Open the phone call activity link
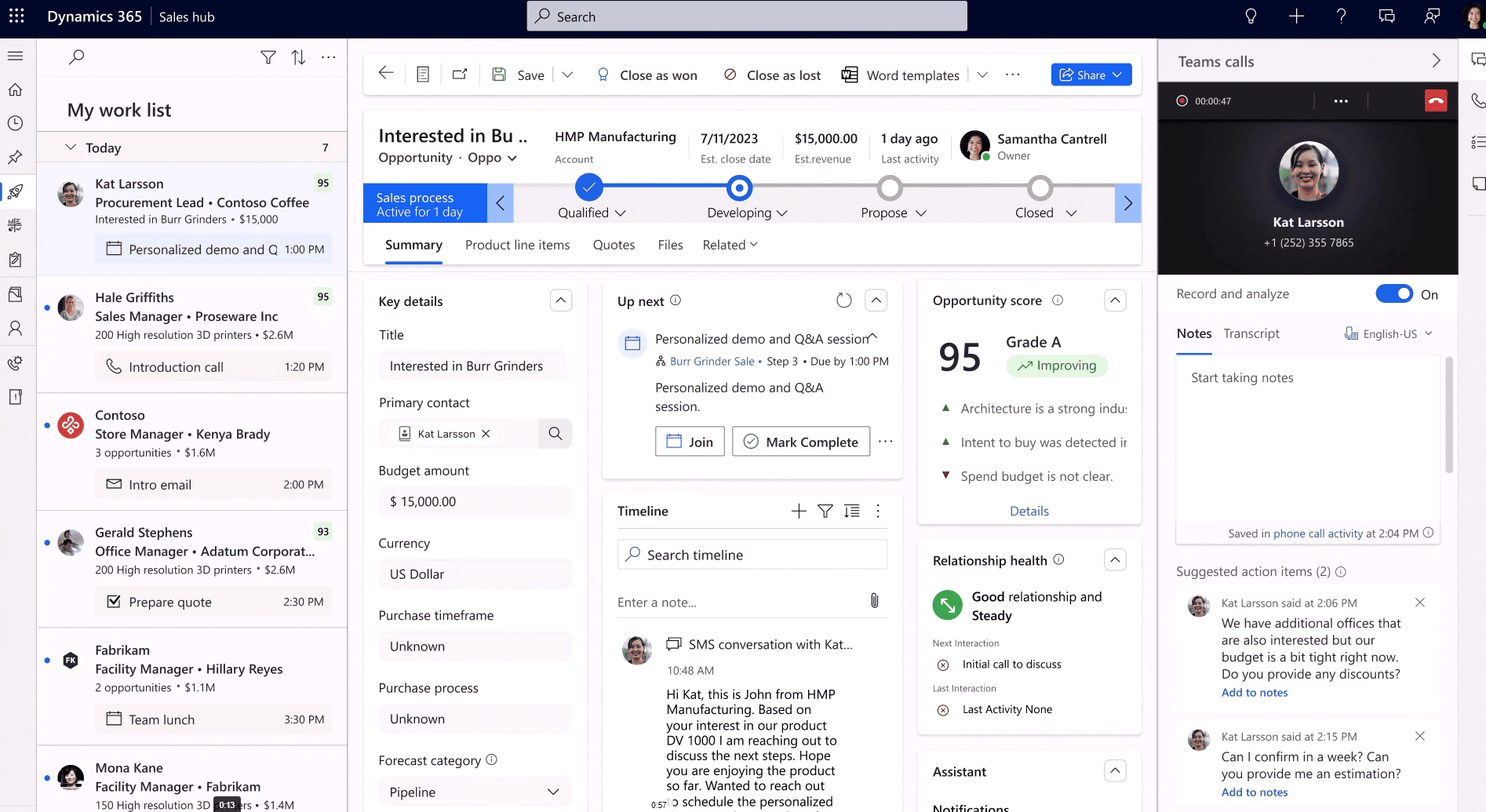The width and height of the screenshot is (1486, 812). point(1318,533)
